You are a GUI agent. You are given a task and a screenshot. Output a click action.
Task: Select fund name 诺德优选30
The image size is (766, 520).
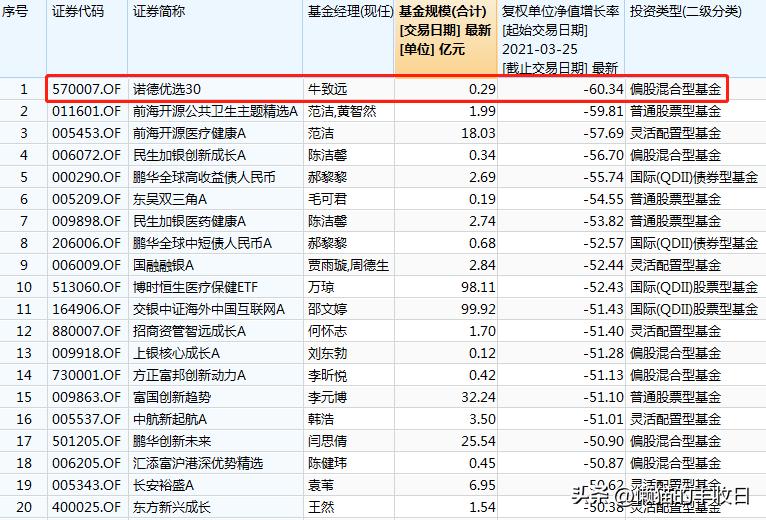point(167,89)
